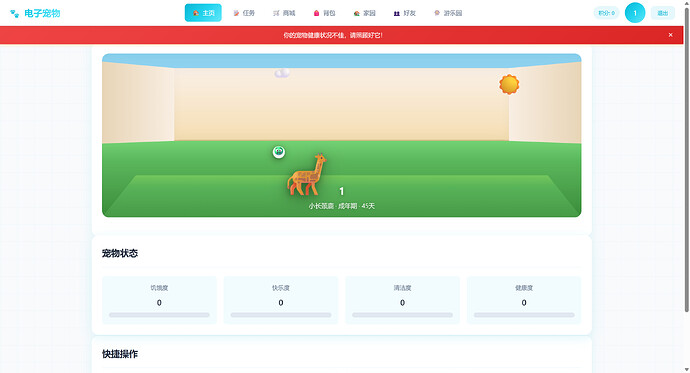This screenshot has height=373, width=690.
Task: Open the 家园 homestead tab
Action: [x=365, y=13]
